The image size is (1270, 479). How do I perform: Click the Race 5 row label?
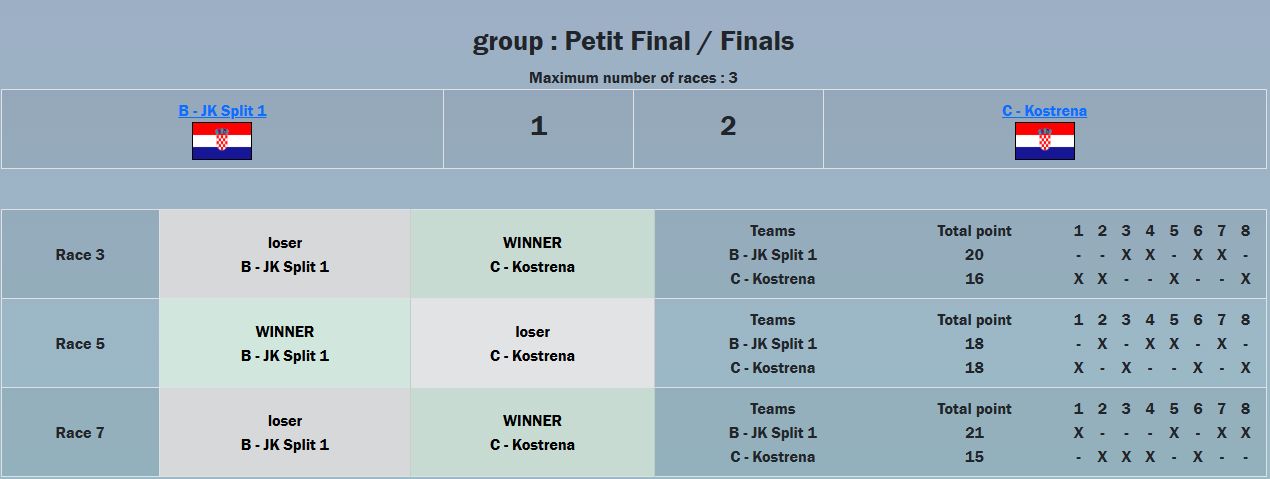[x=80, y=343]
